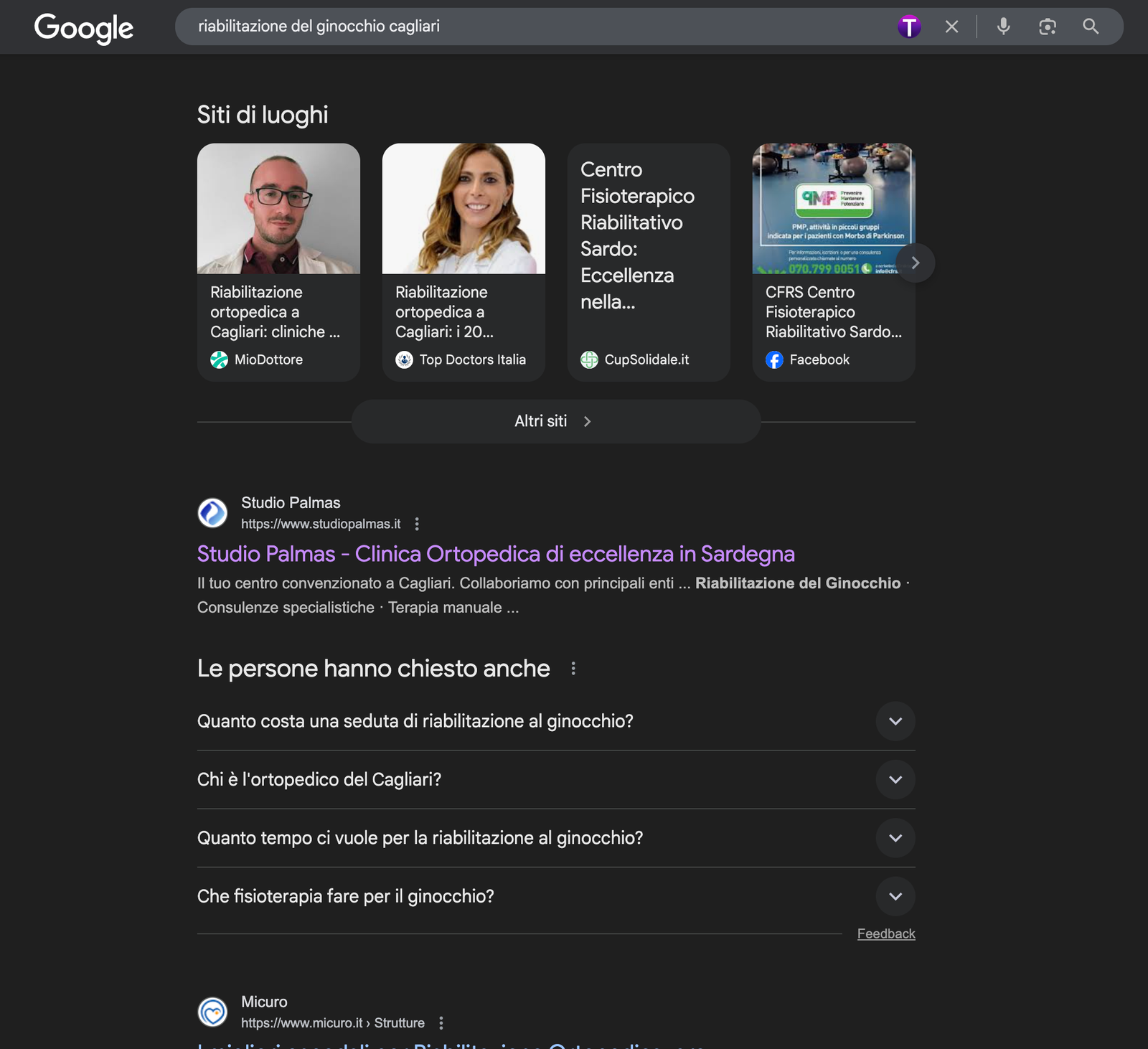The width and height of the screenshot is (1148, 1049).
Task: Open Google Lens image search
Action: coord(1046,27)
